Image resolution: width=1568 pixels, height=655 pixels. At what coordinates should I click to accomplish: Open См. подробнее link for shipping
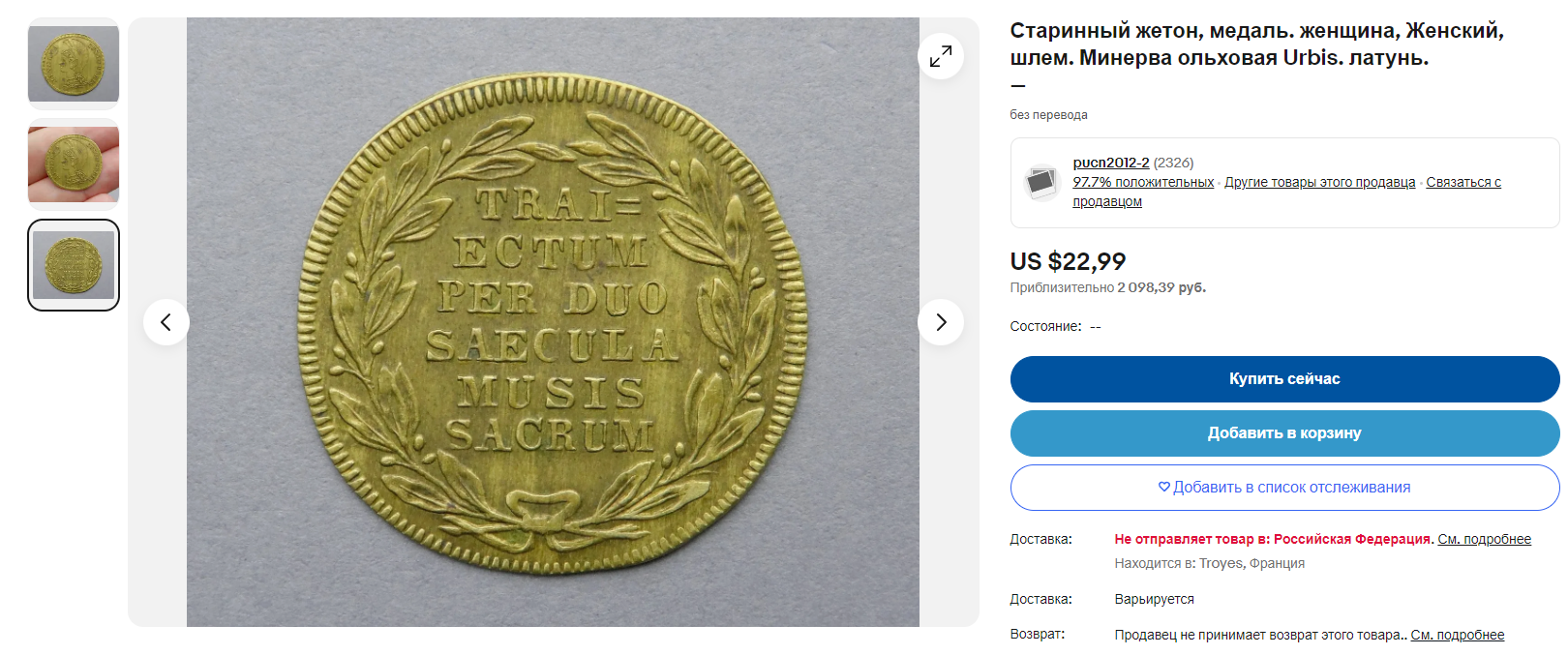click(1484, 539)
